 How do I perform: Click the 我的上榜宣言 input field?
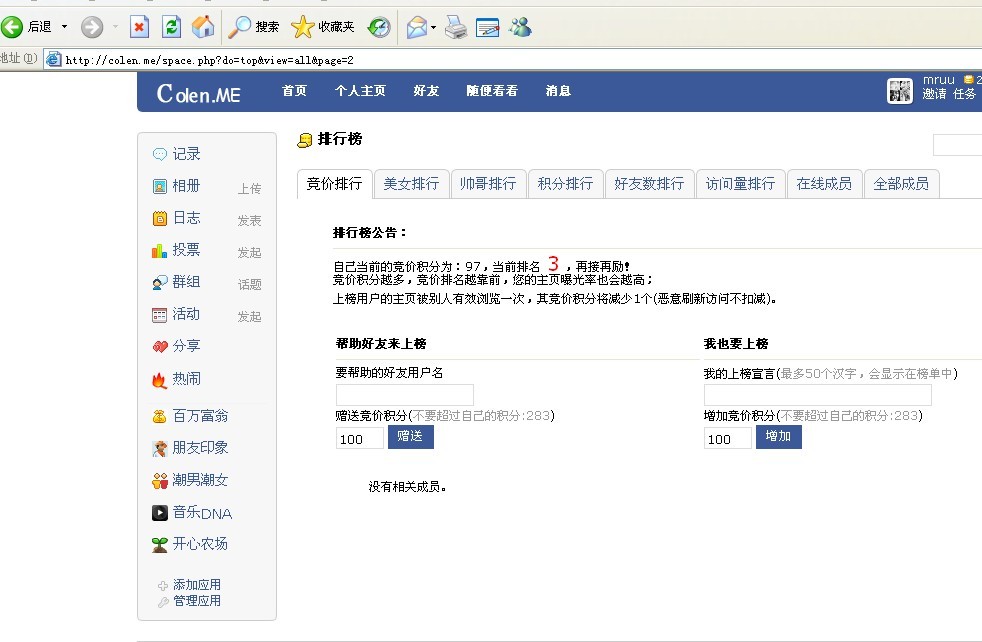click(x=817, y=395)
